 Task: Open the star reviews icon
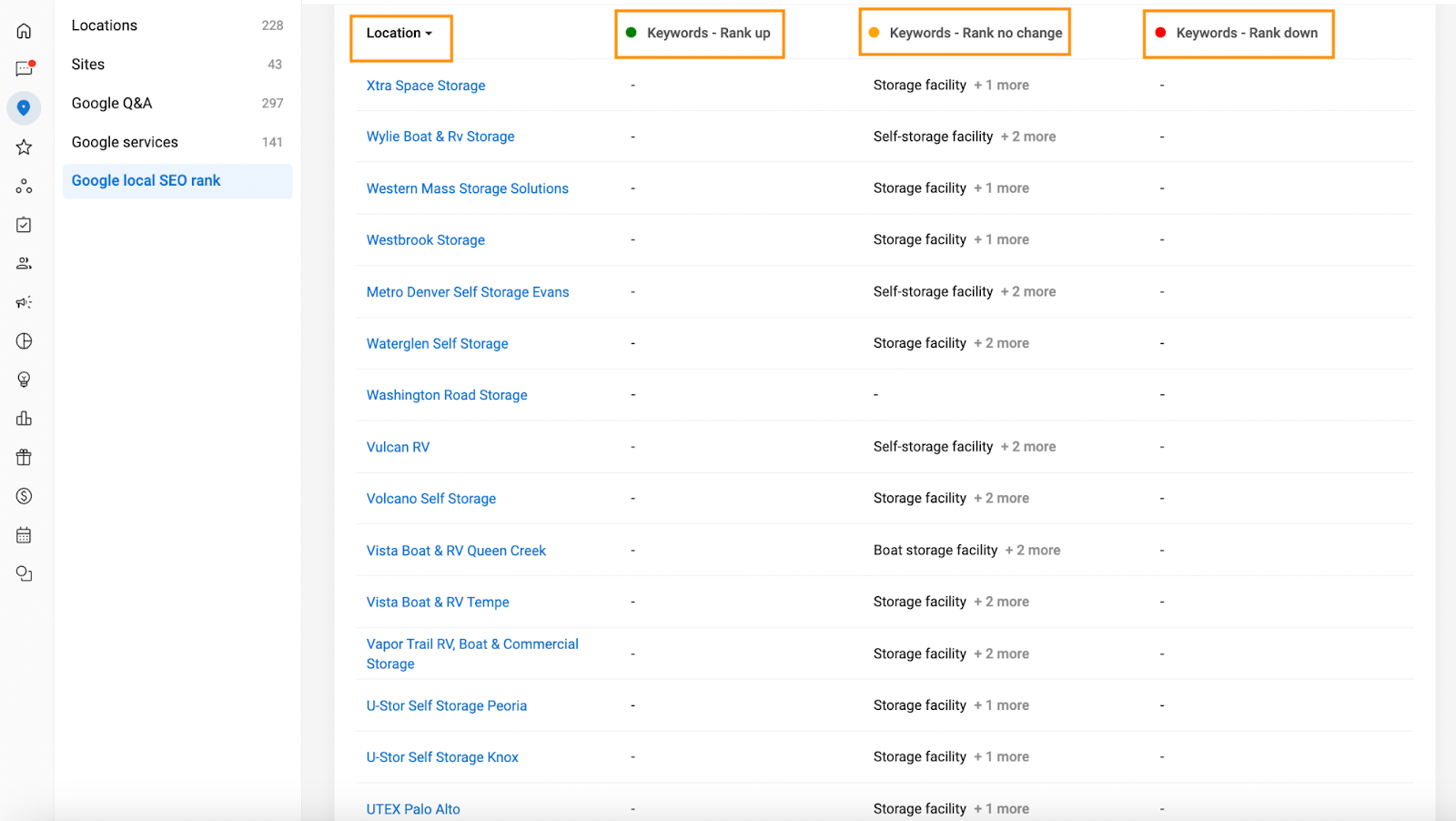pos(24,147)
